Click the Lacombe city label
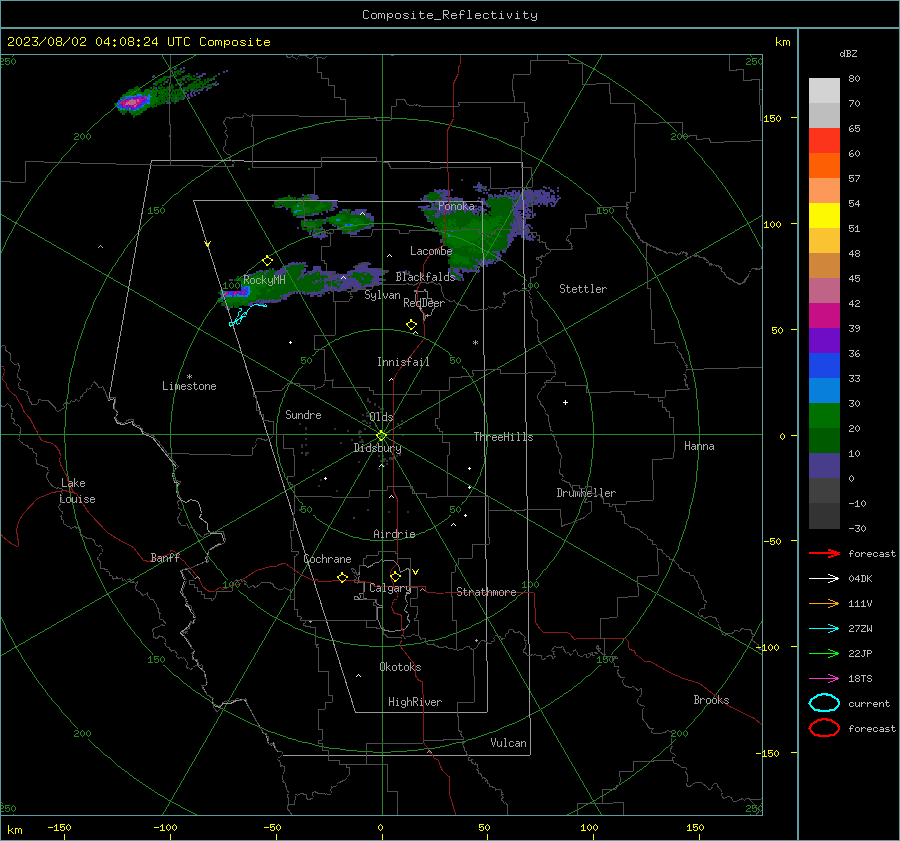900x841 pixels. tap(431, 251)
